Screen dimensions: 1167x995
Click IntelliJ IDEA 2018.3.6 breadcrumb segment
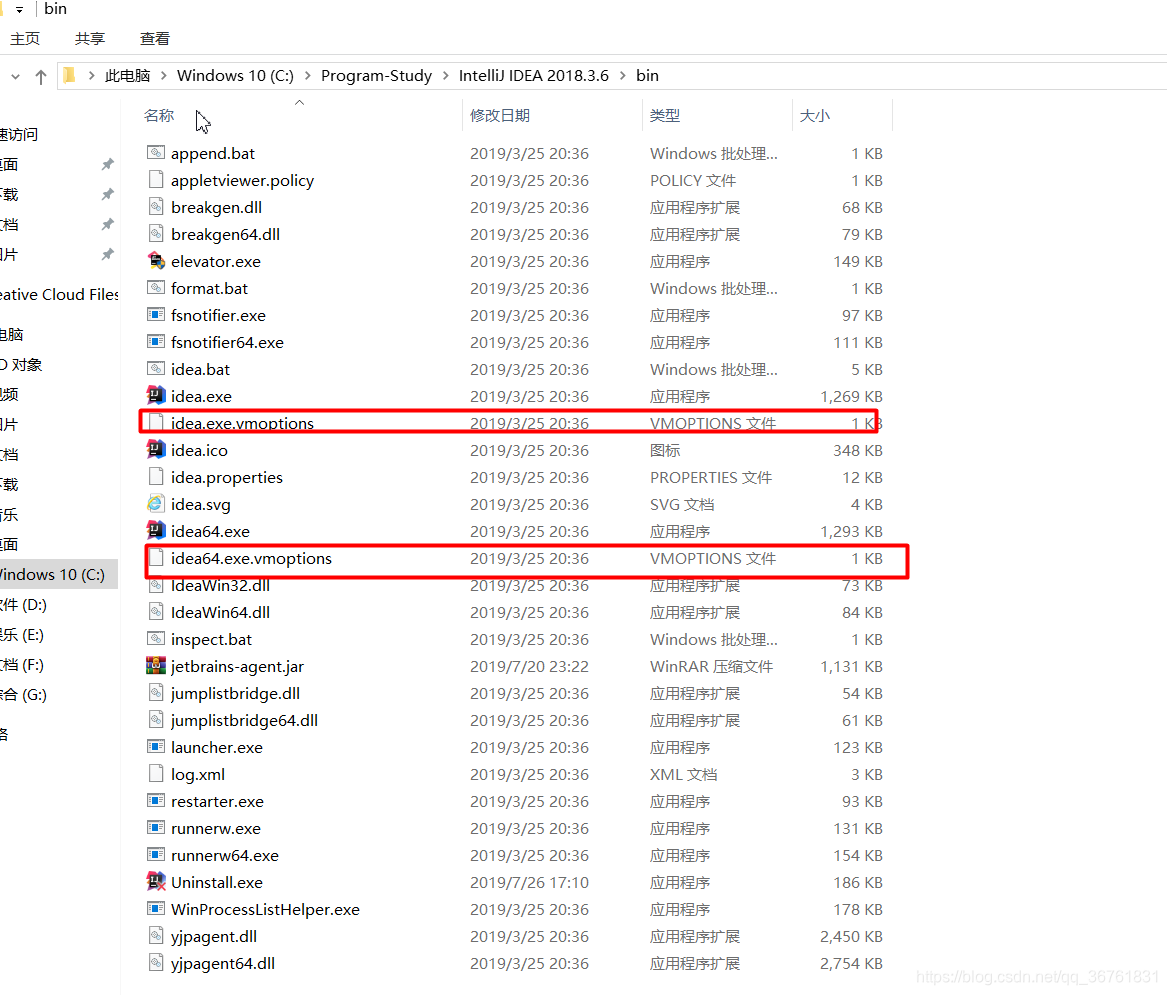534,76
